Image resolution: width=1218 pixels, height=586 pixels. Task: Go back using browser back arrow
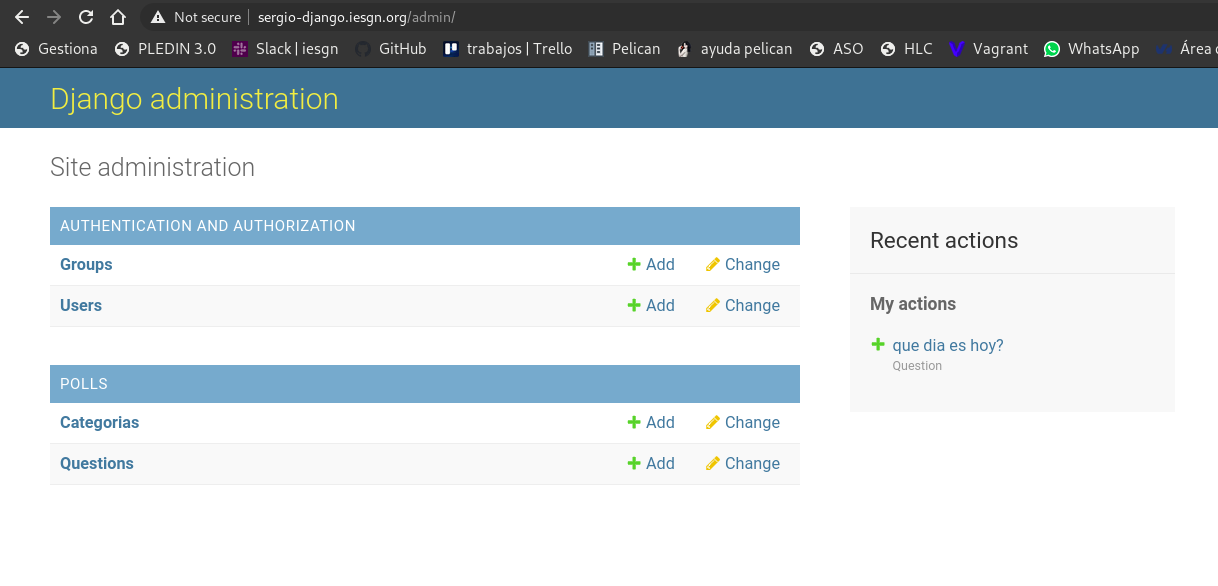(22, 17)
